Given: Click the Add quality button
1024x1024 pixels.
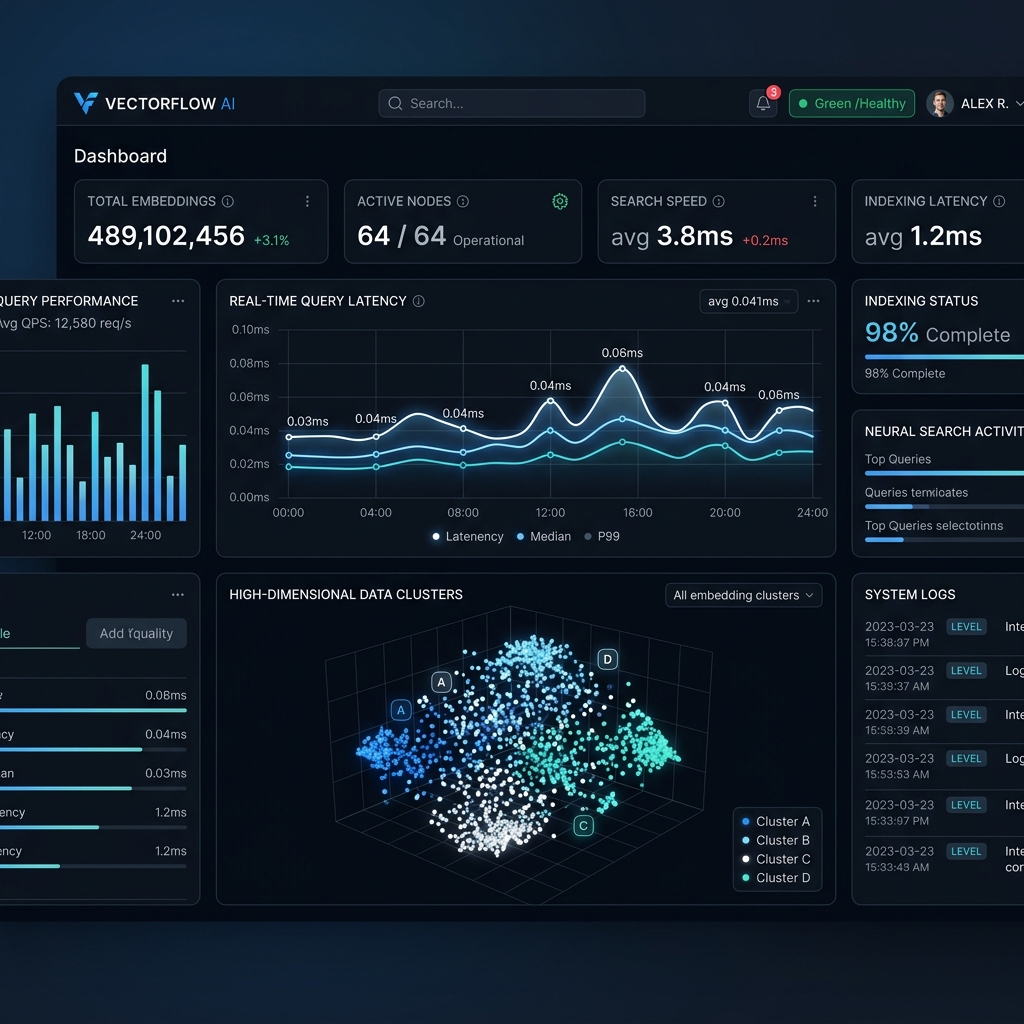Looking at the screenshot, I should point(136,633).
